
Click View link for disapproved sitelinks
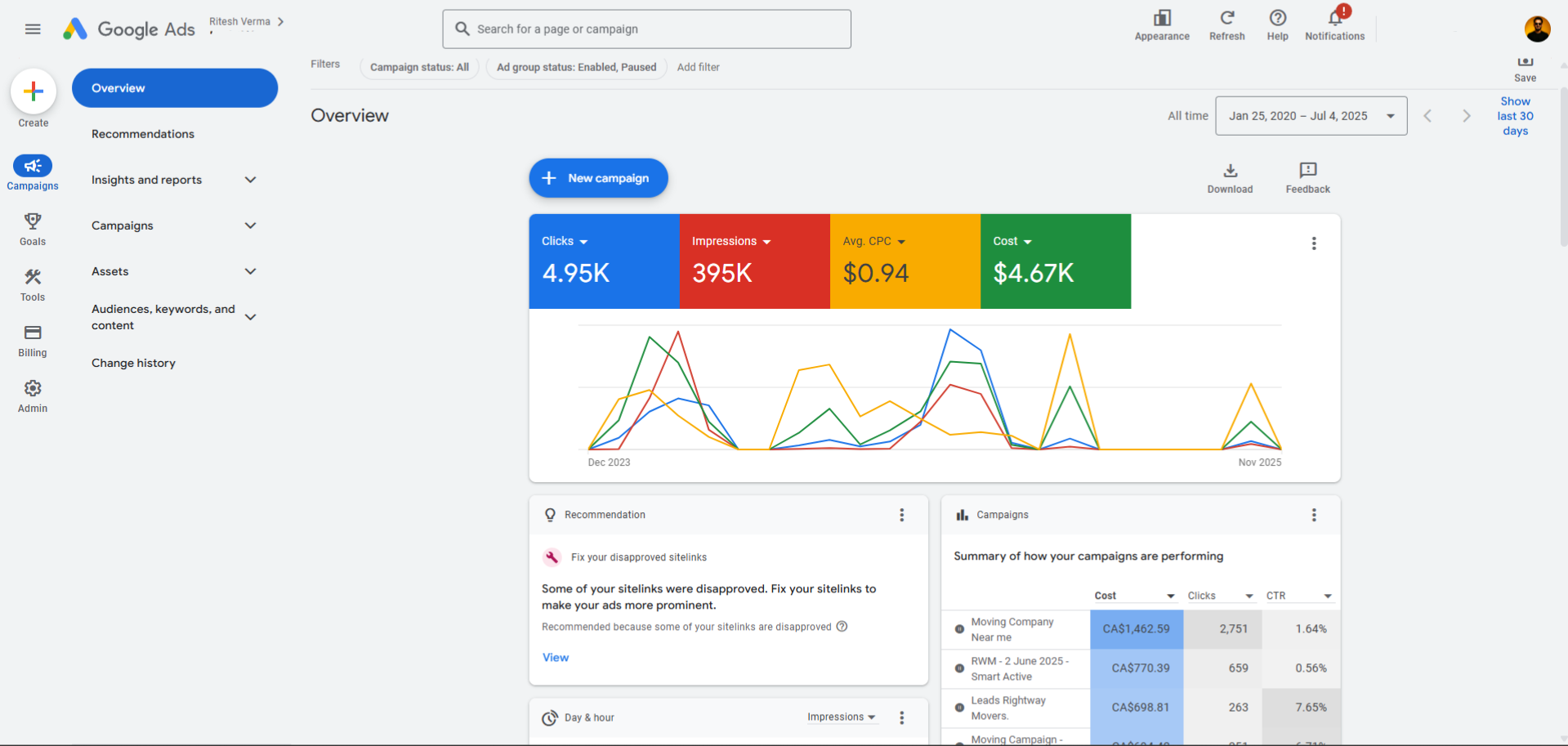click(556, 658)
